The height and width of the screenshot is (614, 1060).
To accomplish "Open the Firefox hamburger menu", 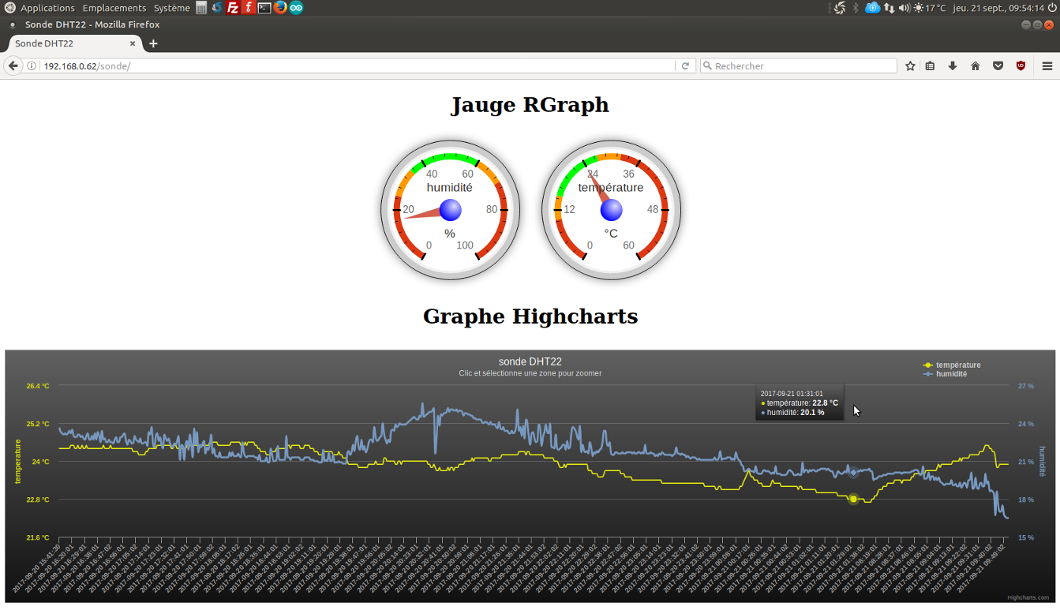I will pyautogui.click(x=1047, y=66).
